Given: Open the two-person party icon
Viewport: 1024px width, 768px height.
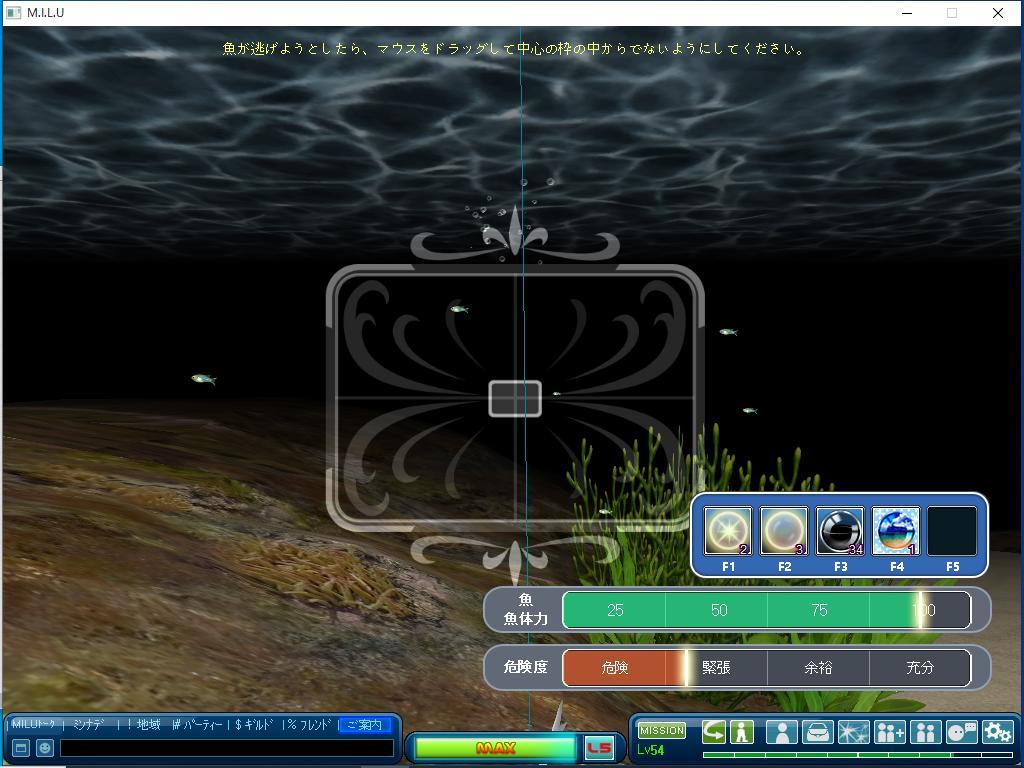Looking at the screenshot, I should point(925,732).
